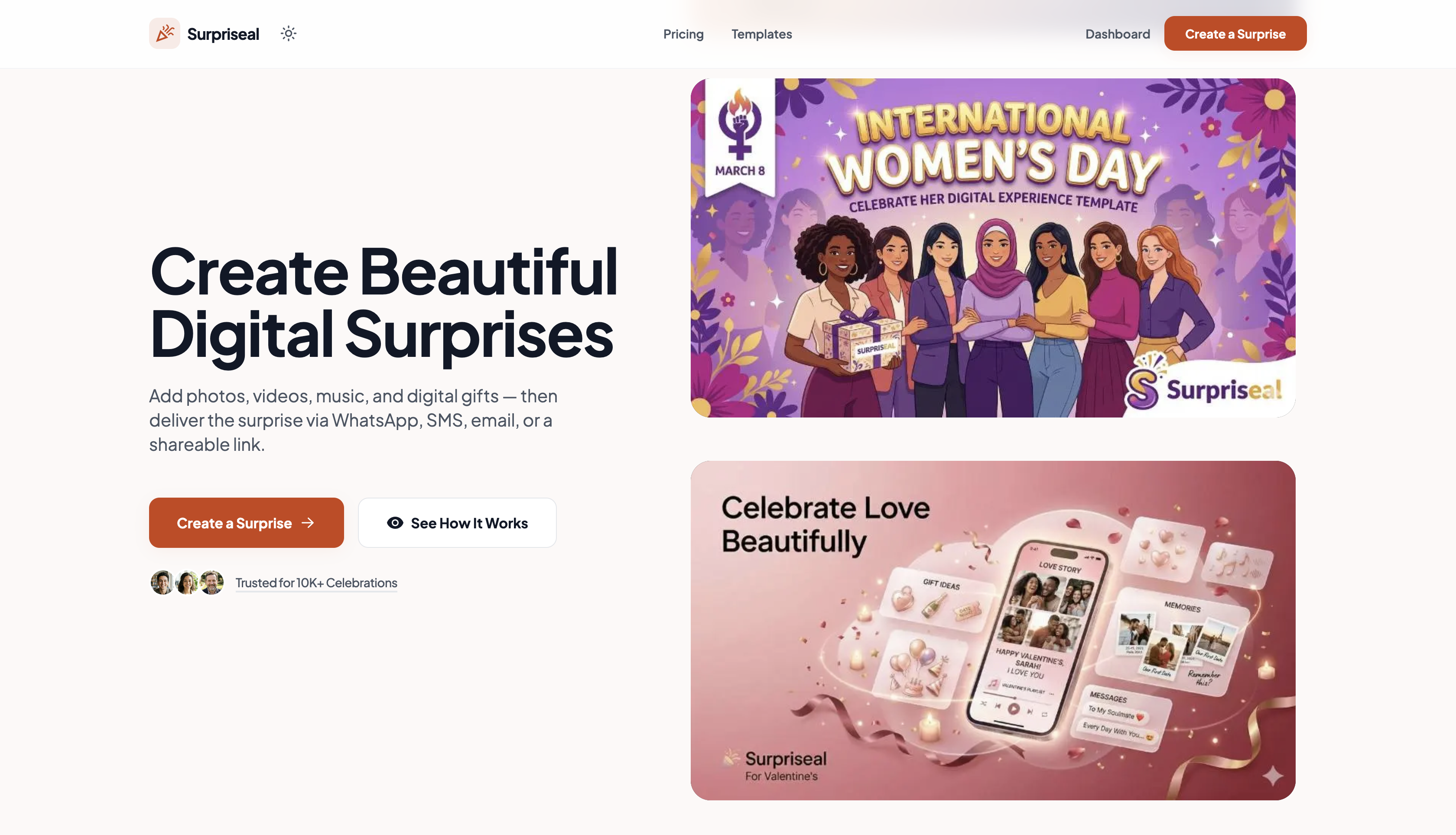Click the Surpriseal brand name text

click(x=223, y=34)
